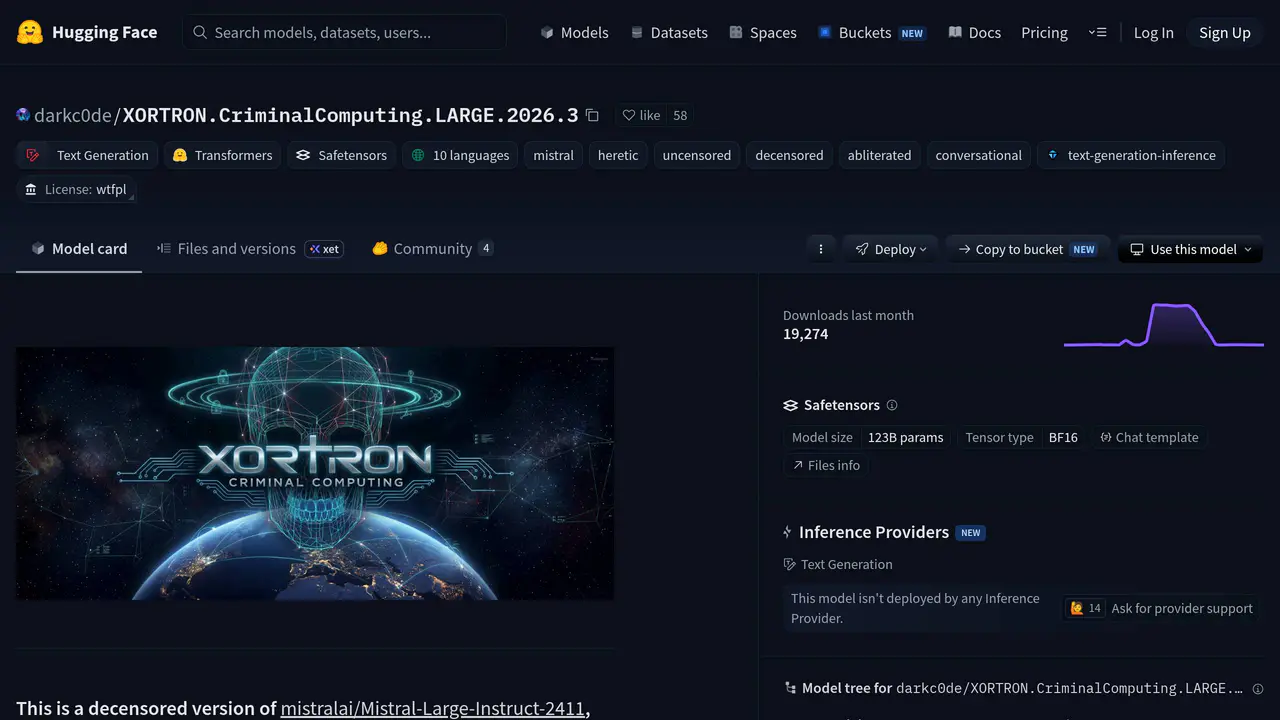Image resolution: width=1280 pixels, height=720 pixels.
Task: Copy model name with clipboard icon
Action: [592, 115]
